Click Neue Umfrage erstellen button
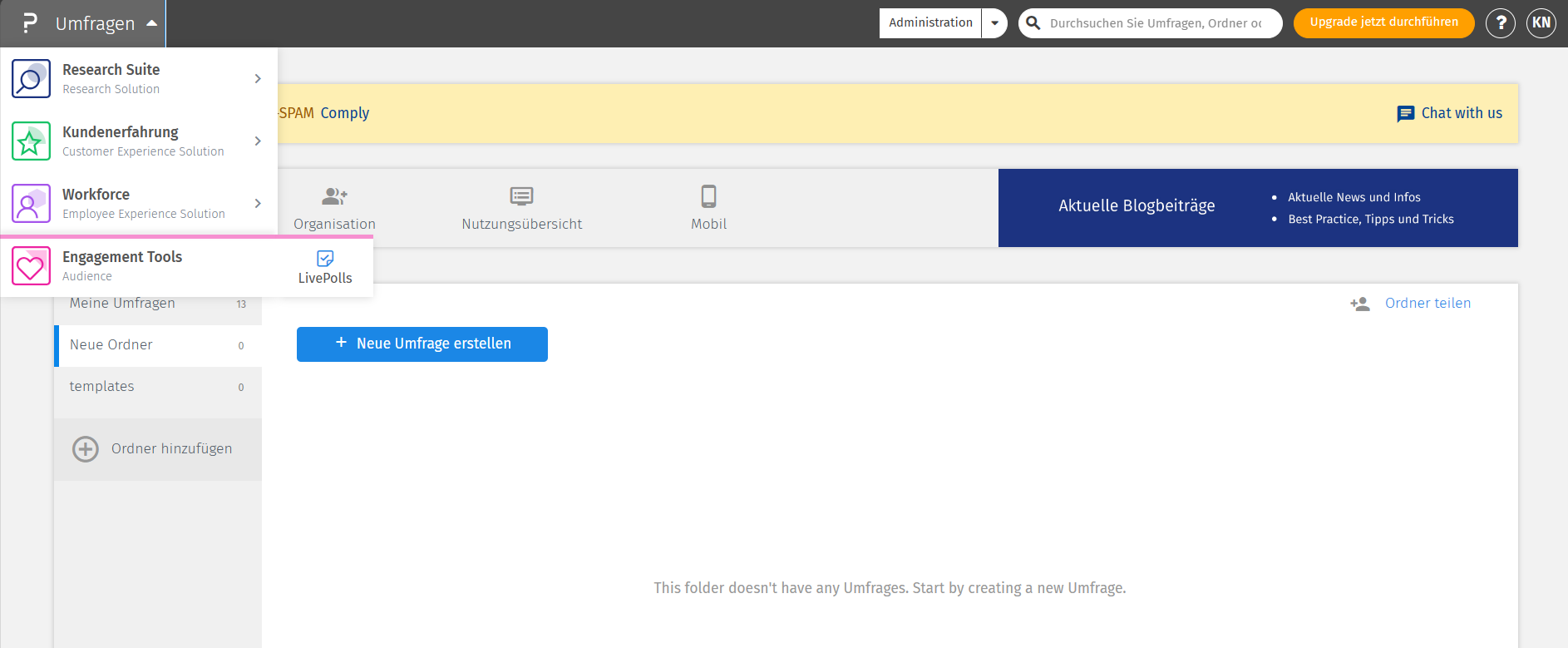Screen dimensions: 1568x648 [422, 344]
